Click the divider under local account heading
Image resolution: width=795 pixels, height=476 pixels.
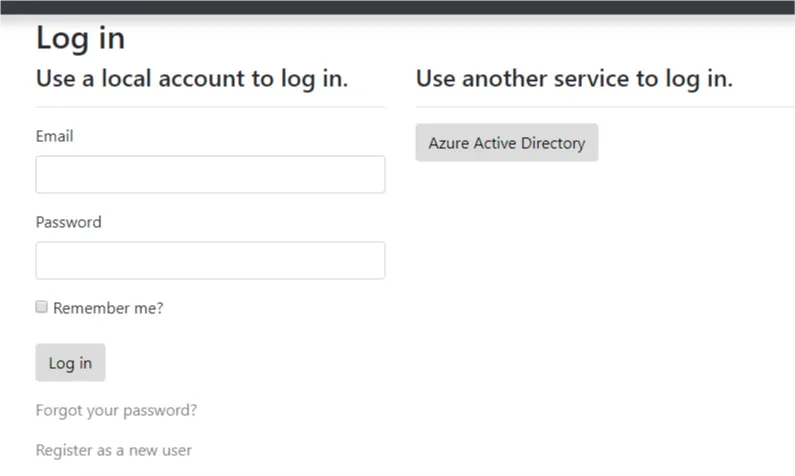pyautogui.click(x=210, y=106)
